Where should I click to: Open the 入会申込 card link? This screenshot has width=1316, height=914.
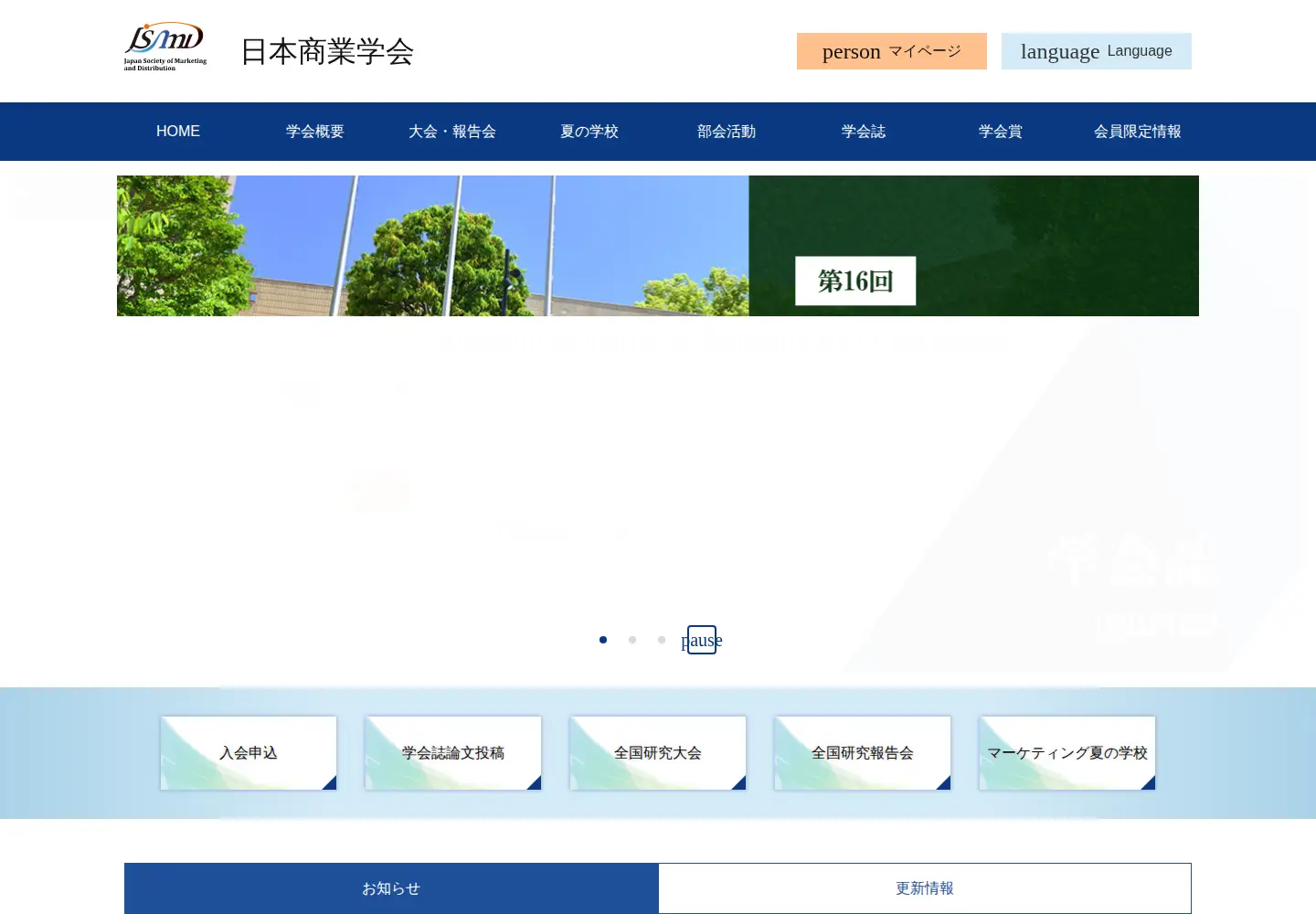[x=249, y=753]
